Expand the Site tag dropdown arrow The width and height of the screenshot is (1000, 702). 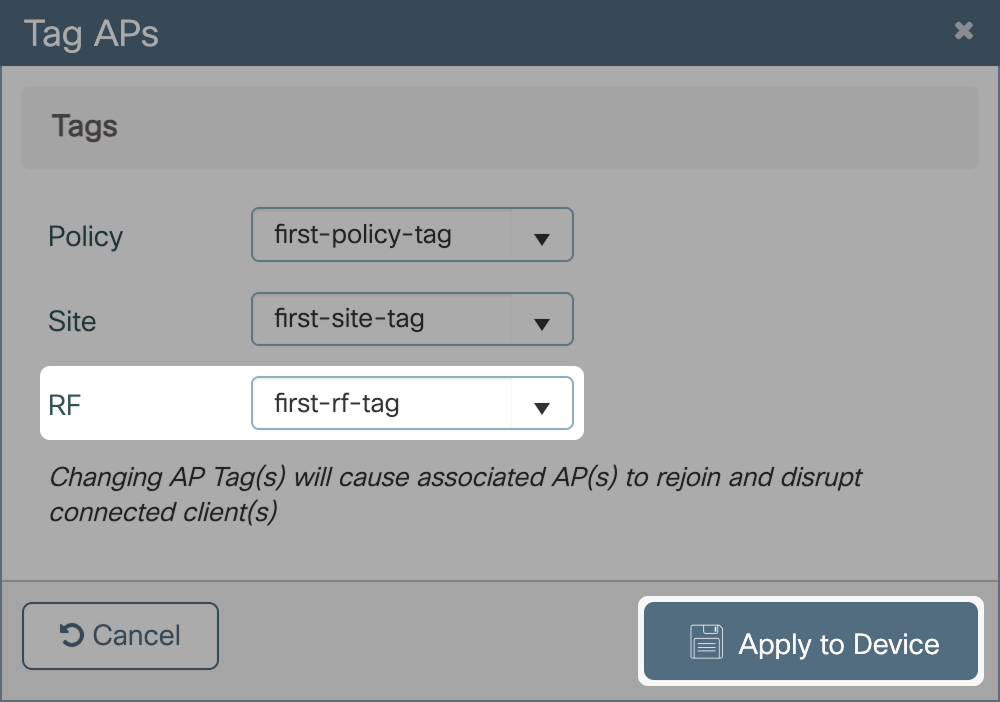(542, 323)
